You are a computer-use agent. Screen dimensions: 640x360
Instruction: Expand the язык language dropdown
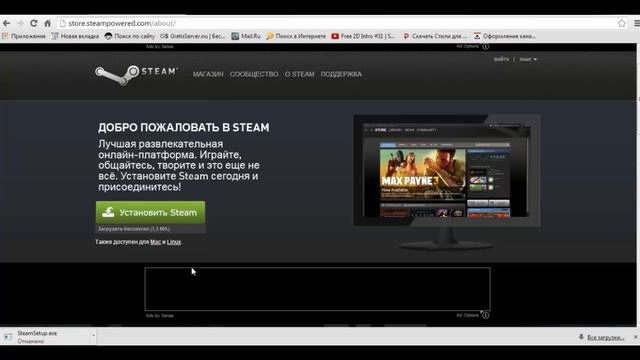[528, 59]
